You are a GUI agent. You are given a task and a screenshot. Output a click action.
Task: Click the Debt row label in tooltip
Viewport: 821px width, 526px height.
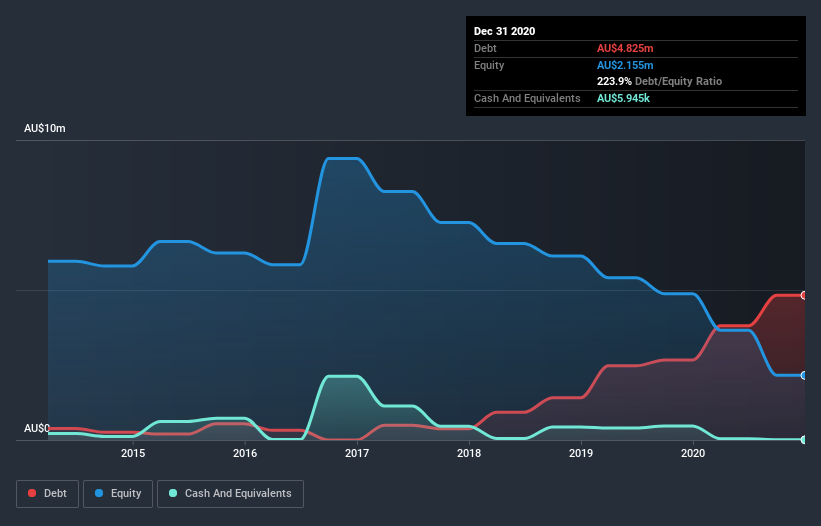point(485,48)
